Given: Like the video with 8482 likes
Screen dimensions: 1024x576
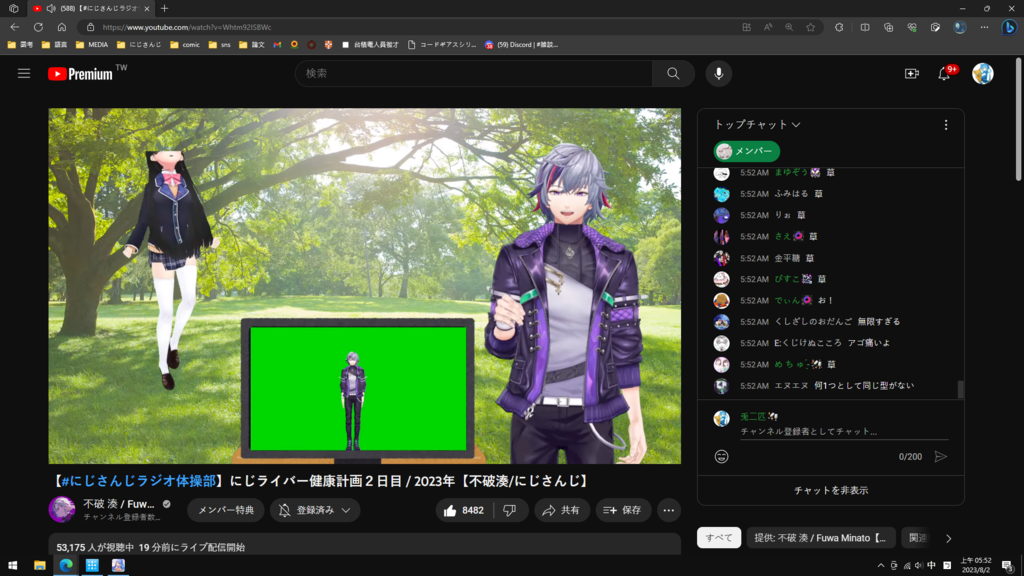Looking at the screenshot, I should [464, 510].
